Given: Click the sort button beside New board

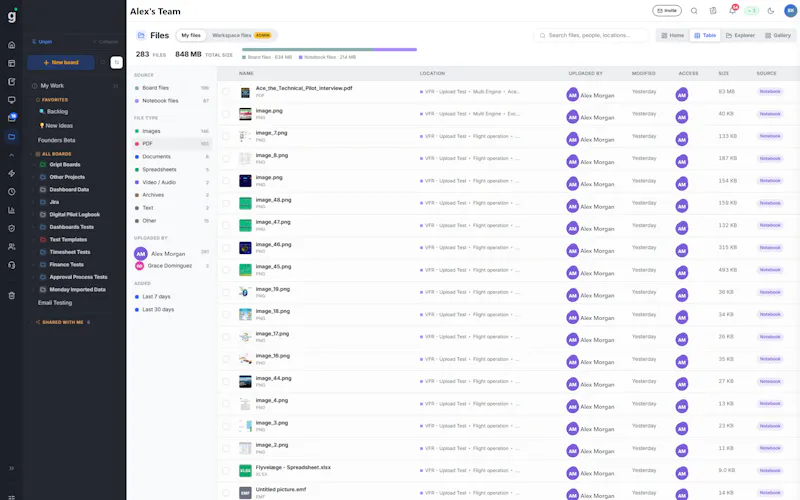Looking at the screenshot, I should coord(116,62).
